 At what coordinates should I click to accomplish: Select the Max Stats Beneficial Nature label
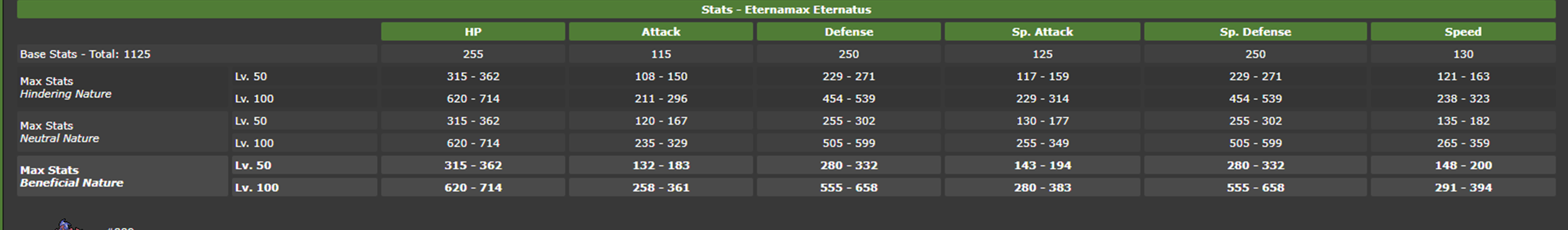pyautogui.click(x=72, y=176)
